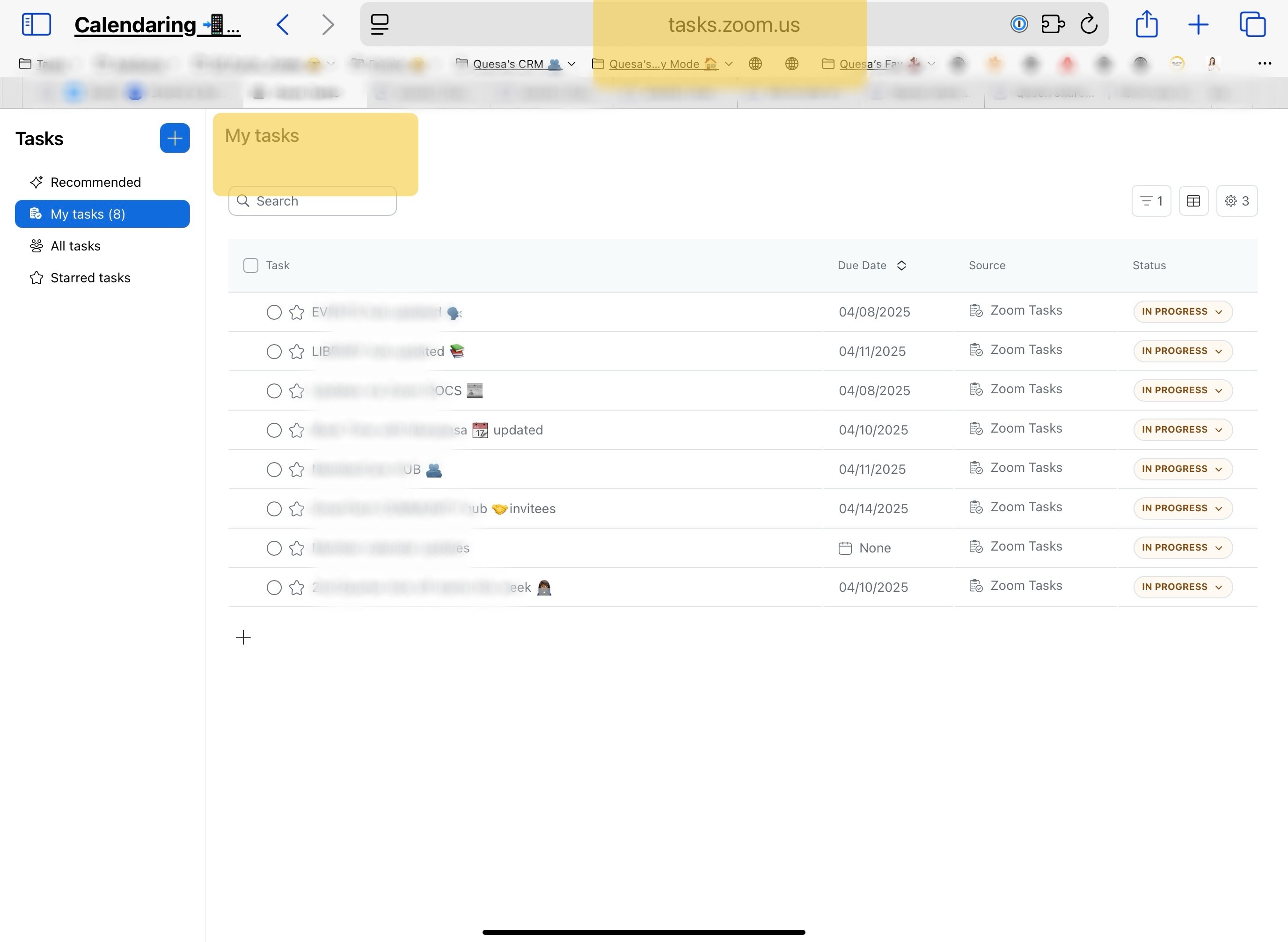Switch to the table layout view icon
The height and width of the screenshot is (942, 1288).
click(1193, 201)
